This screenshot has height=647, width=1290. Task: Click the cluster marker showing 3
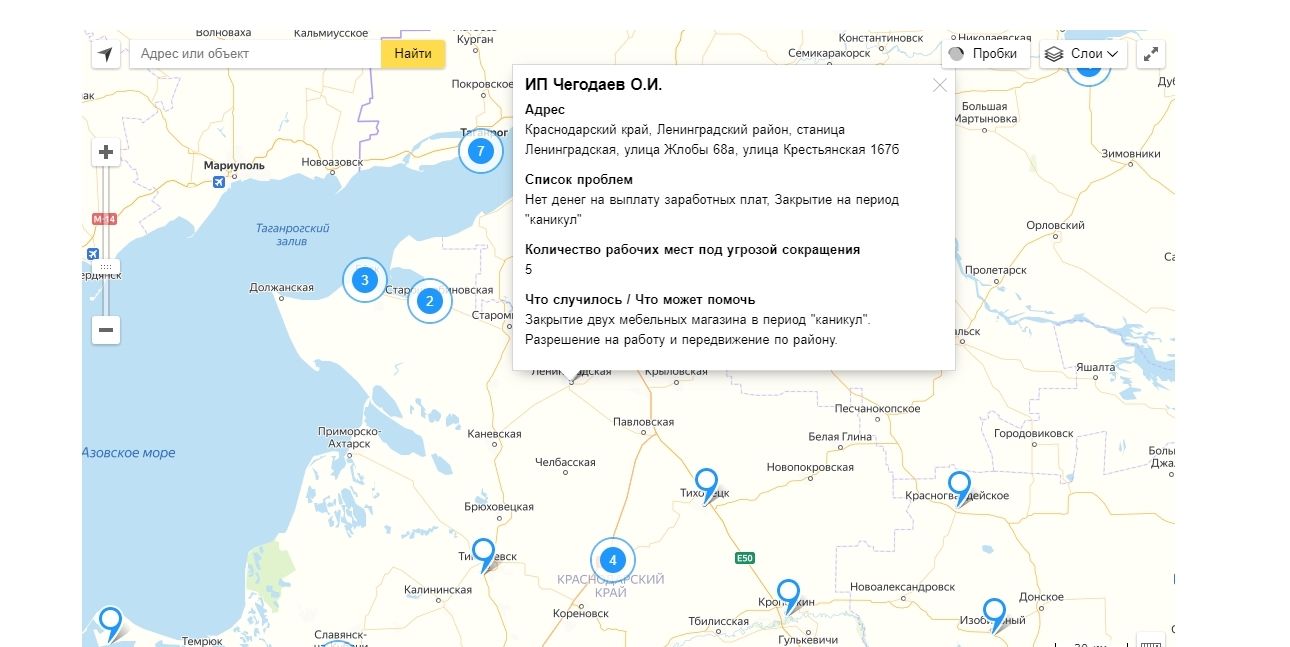pos(365,280)
